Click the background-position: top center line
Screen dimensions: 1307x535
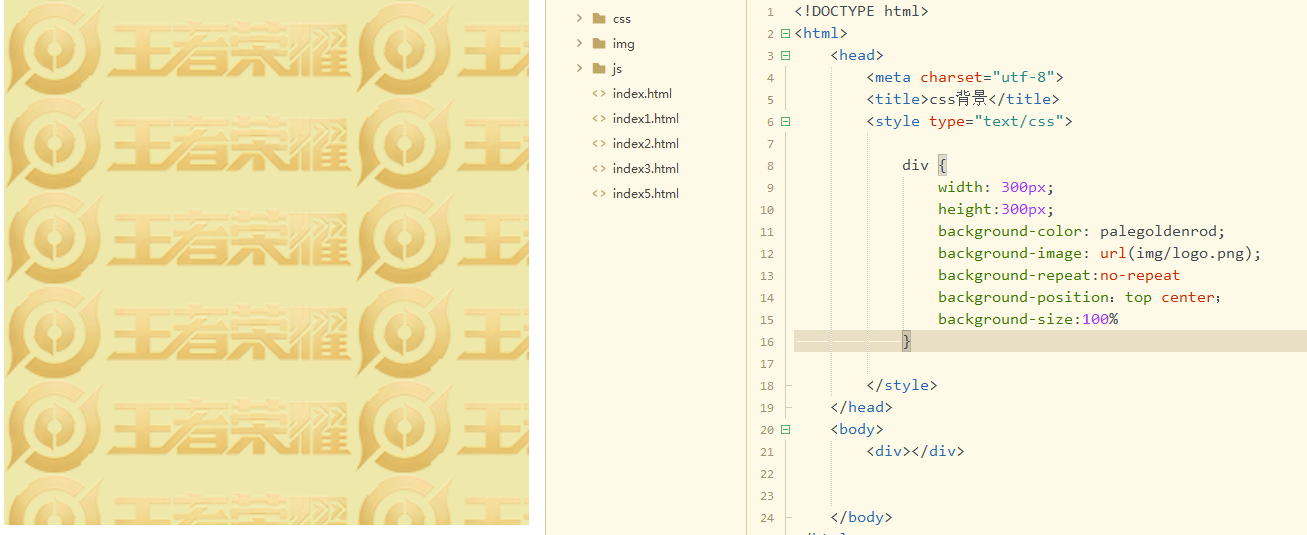1080,297
